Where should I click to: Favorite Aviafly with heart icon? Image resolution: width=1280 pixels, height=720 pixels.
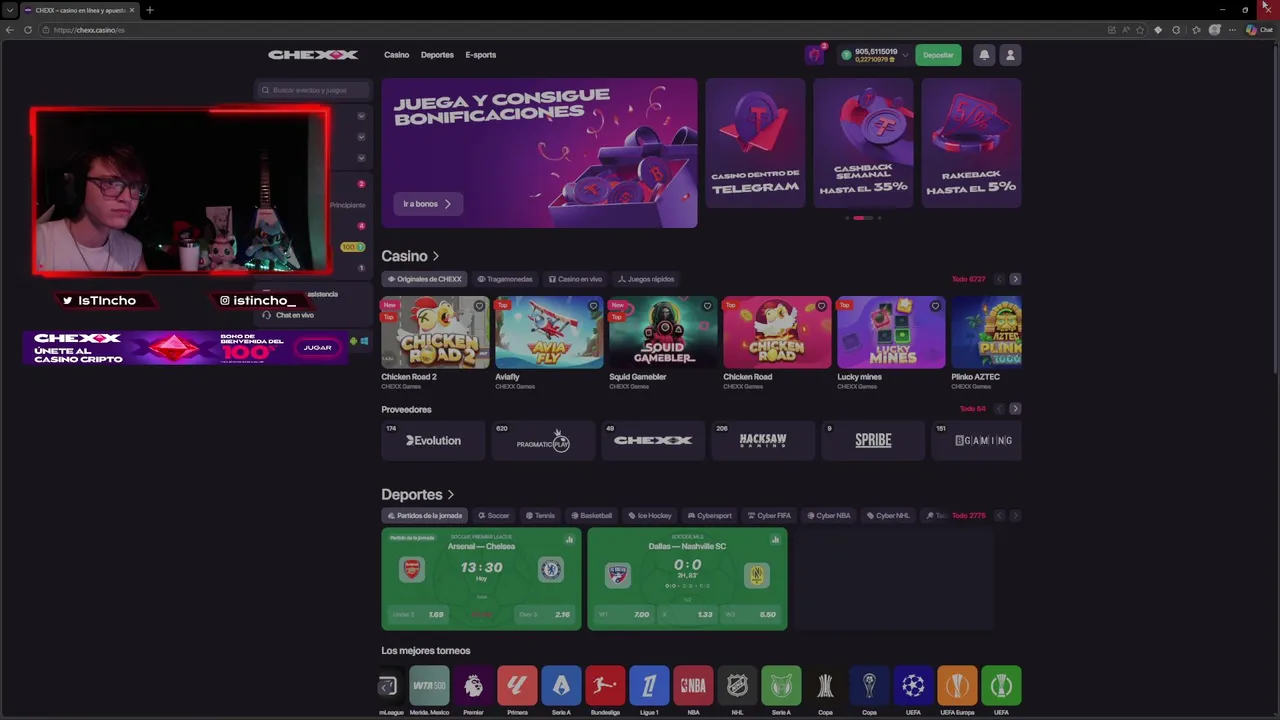(x=593, y=306)
